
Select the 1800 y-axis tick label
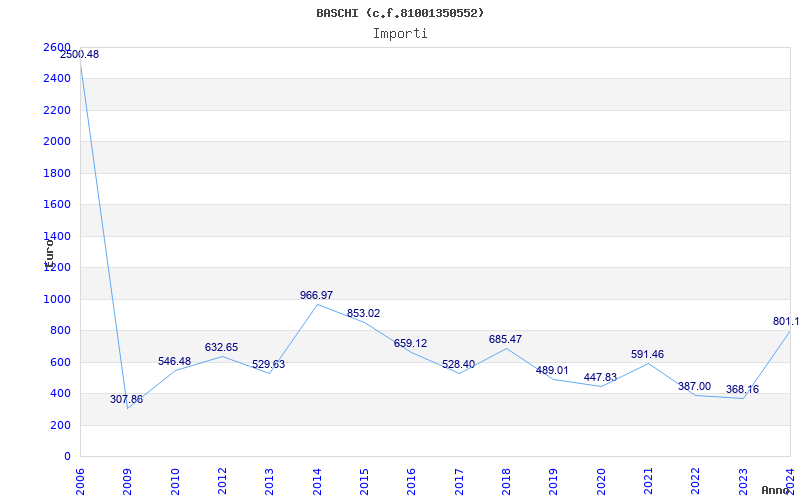(57, 173)
